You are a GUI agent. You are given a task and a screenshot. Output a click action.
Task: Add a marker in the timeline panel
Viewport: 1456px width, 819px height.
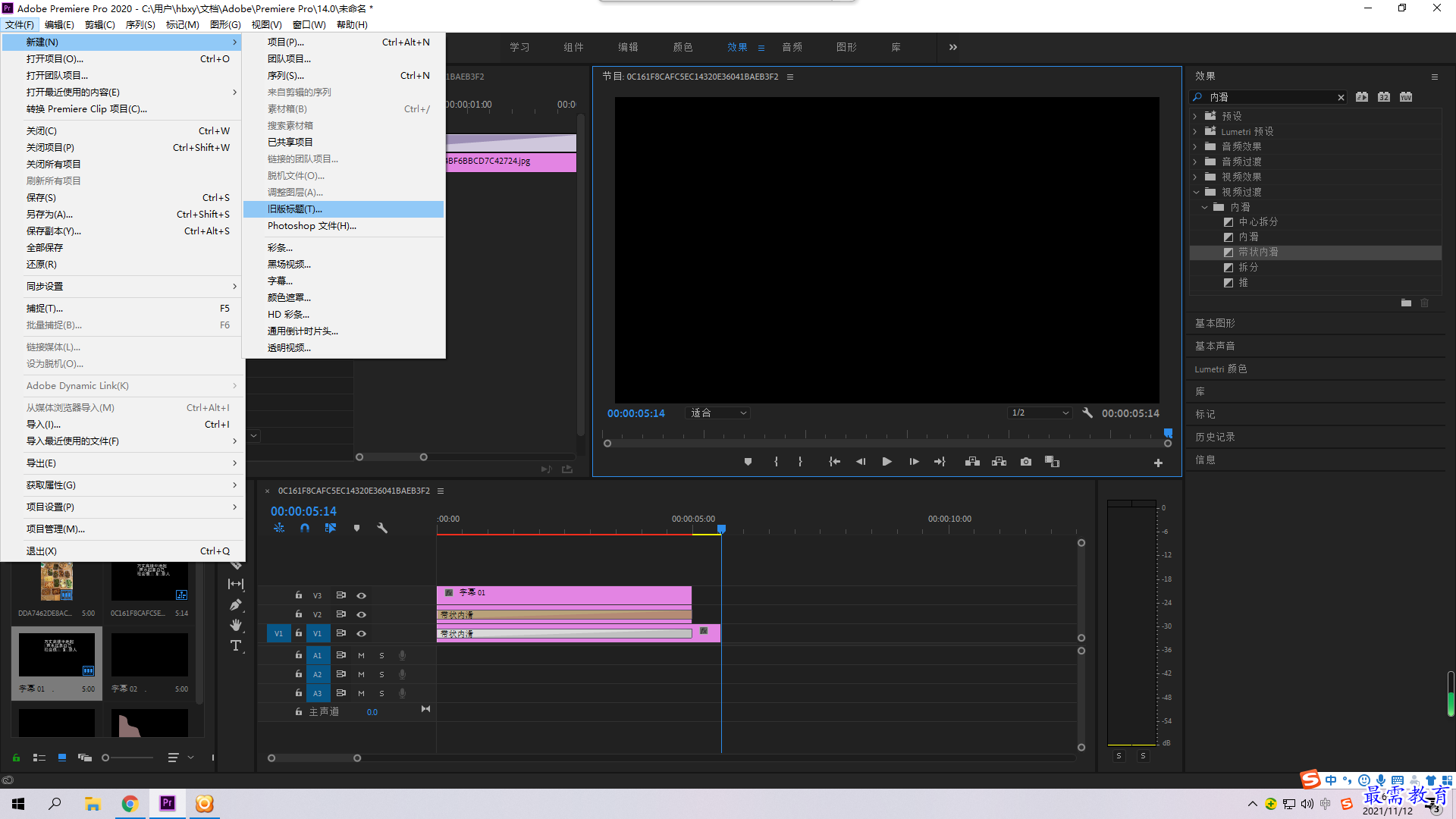click(356, 528)
